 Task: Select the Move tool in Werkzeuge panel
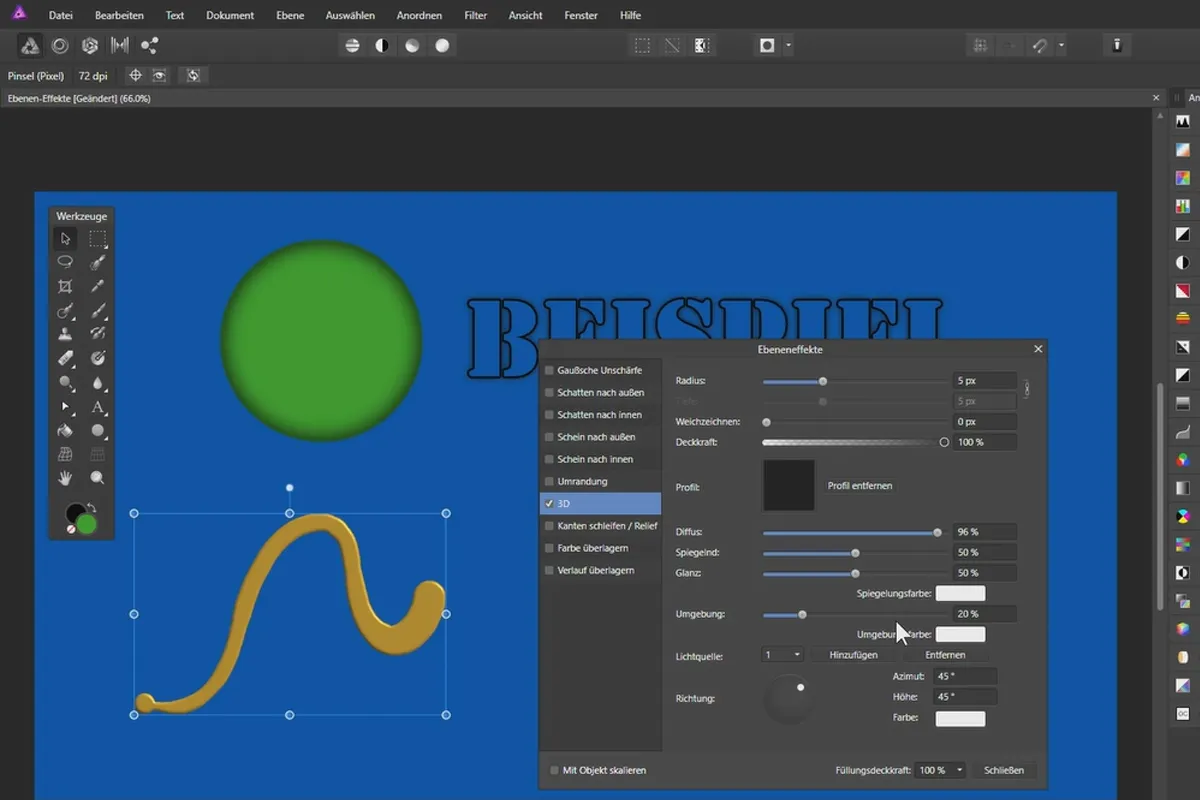[x=65, y=238]
